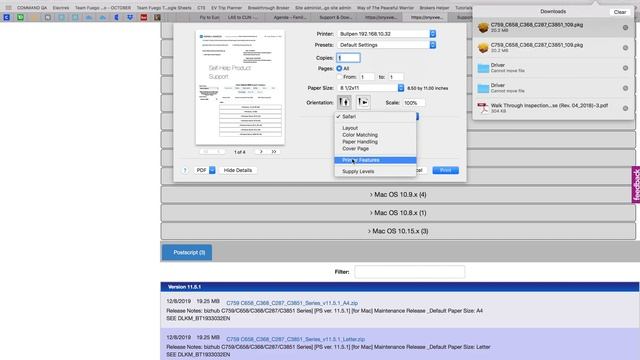Go to next preview page arrow

(261, 152)
